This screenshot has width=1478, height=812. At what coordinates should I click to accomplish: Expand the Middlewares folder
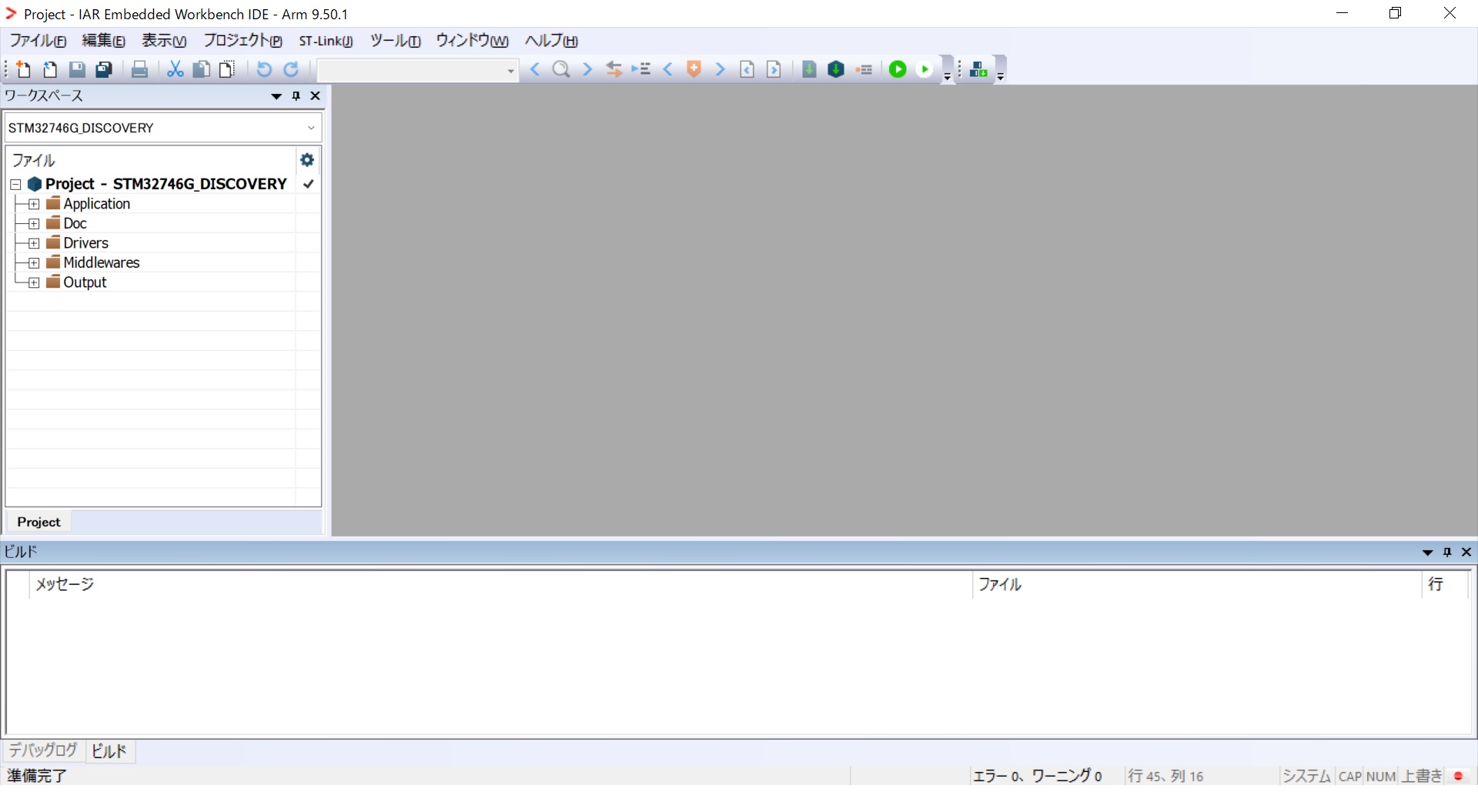[34, 262]
